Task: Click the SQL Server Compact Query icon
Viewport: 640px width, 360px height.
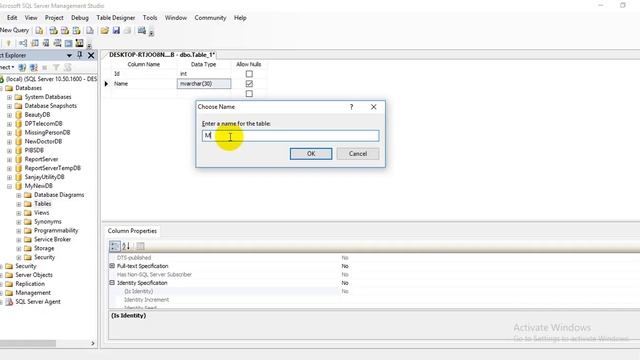Action: tap(90, 31)
